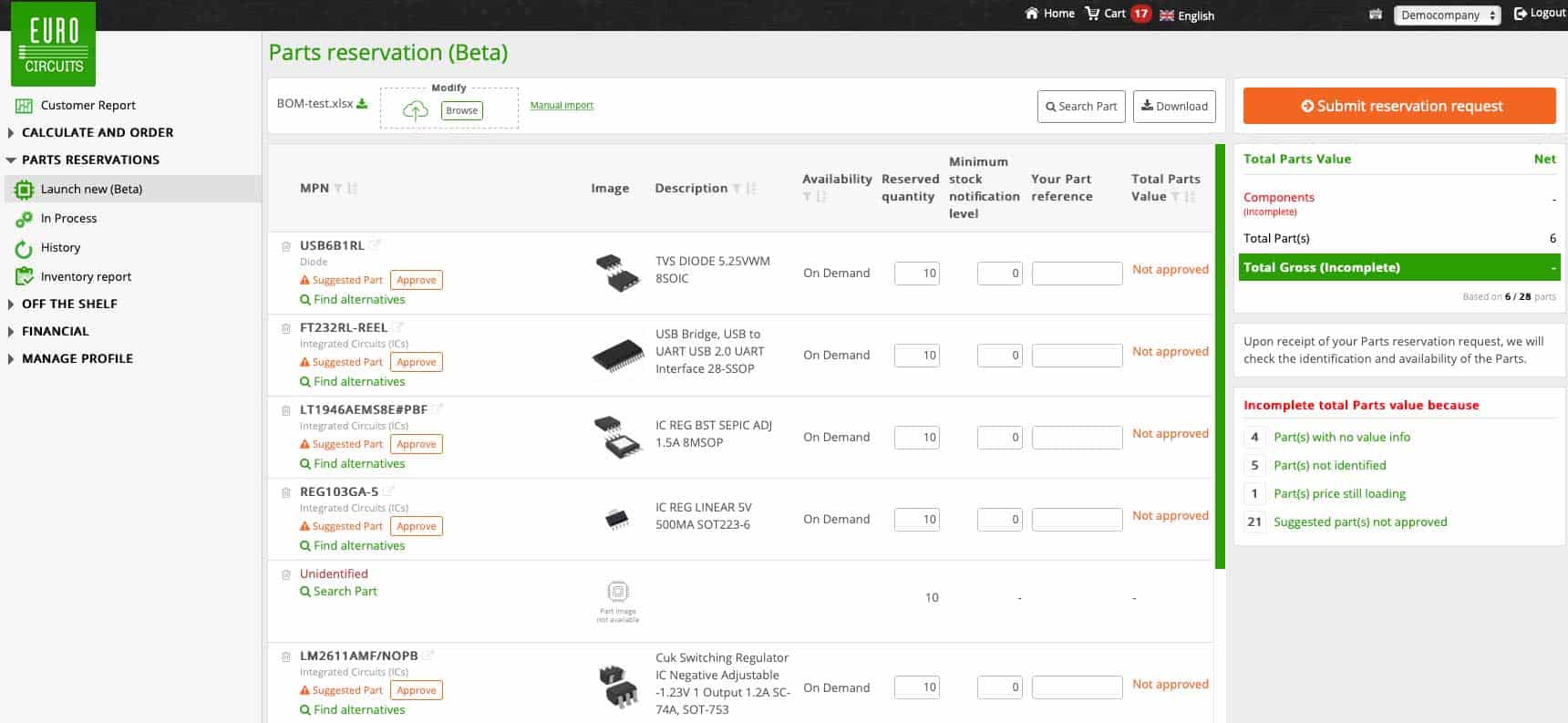
Task: Collapse PARTS RESERVATIONS section
Action: pos(90,160)
